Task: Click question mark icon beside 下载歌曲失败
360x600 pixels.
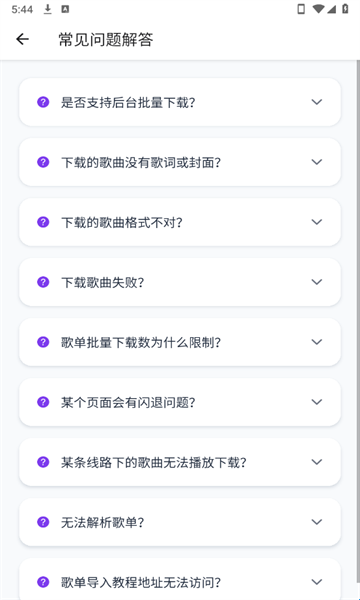Action: (43, 282)
